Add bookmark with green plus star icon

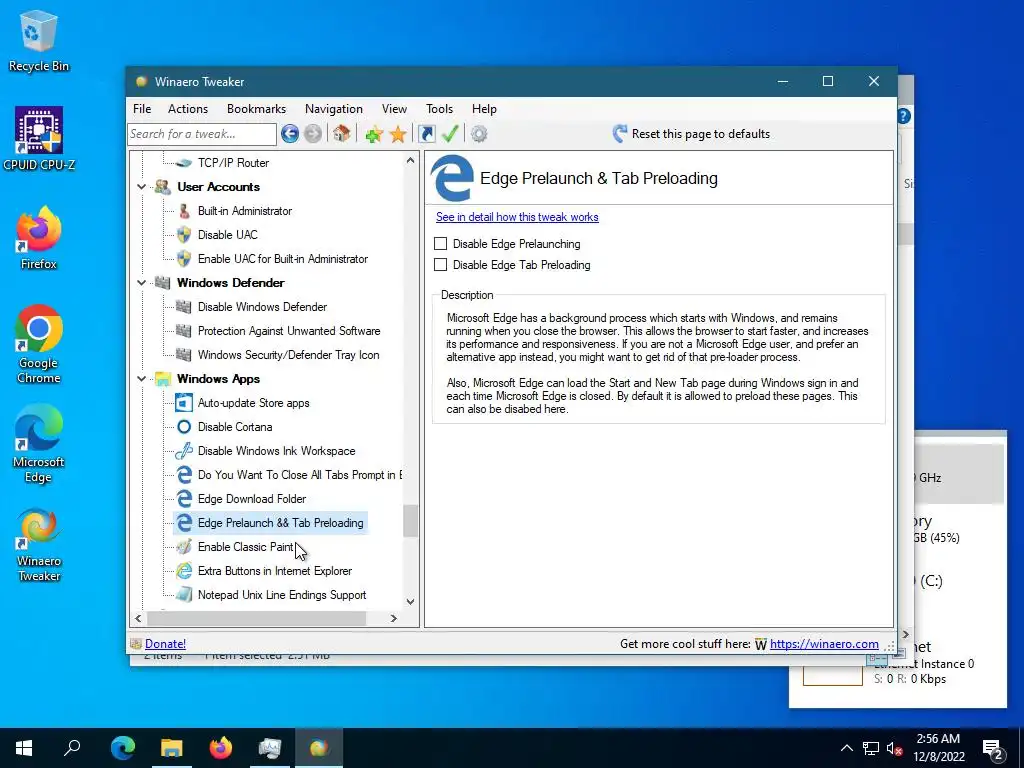(x=374, y=134)
